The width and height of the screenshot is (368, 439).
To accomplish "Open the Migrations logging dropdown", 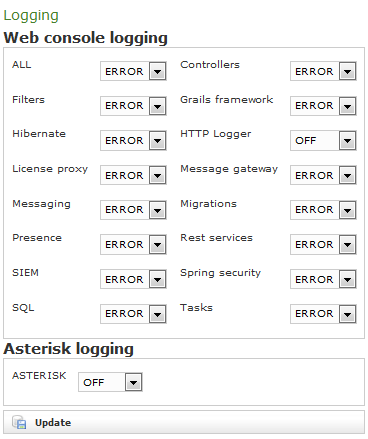I will coord(323,210).
